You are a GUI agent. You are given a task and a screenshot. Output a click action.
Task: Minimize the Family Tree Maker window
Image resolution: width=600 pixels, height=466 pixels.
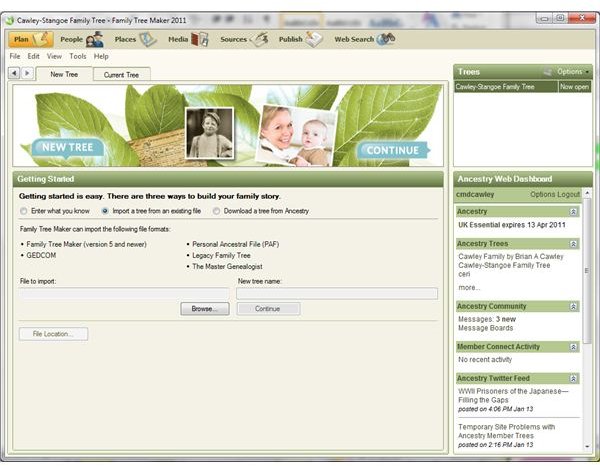point(545,18)
